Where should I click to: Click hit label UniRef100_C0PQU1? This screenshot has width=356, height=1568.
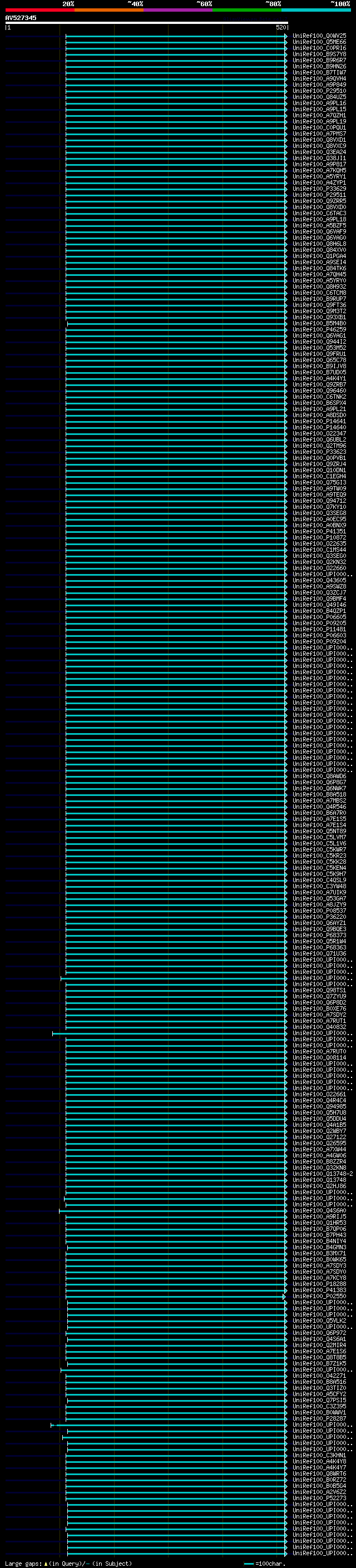pos(319,128)
